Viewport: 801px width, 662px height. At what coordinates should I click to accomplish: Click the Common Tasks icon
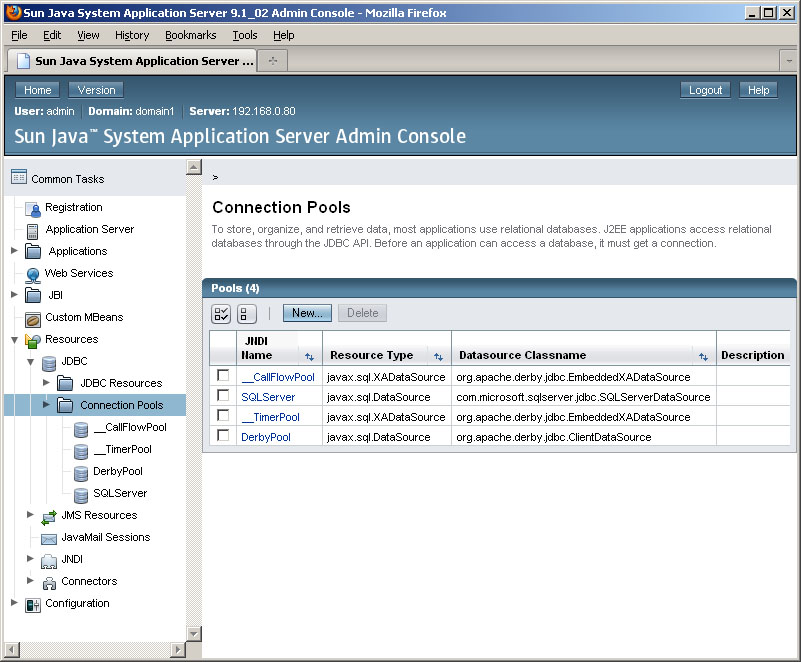tap(19, 177)
